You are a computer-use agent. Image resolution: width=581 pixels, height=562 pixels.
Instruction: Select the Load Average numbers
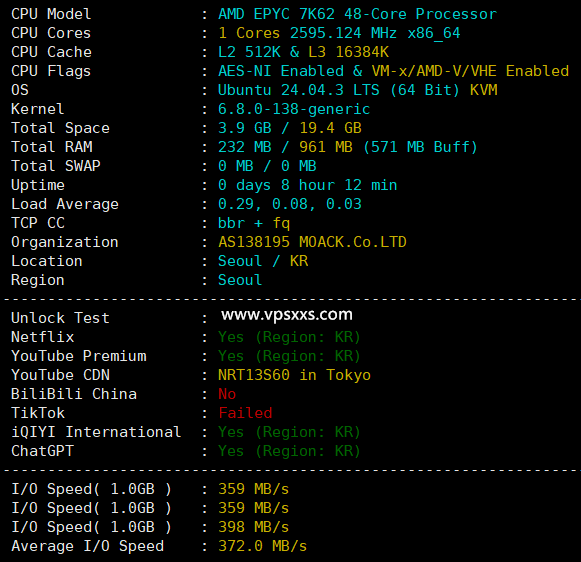pos(290,204)
